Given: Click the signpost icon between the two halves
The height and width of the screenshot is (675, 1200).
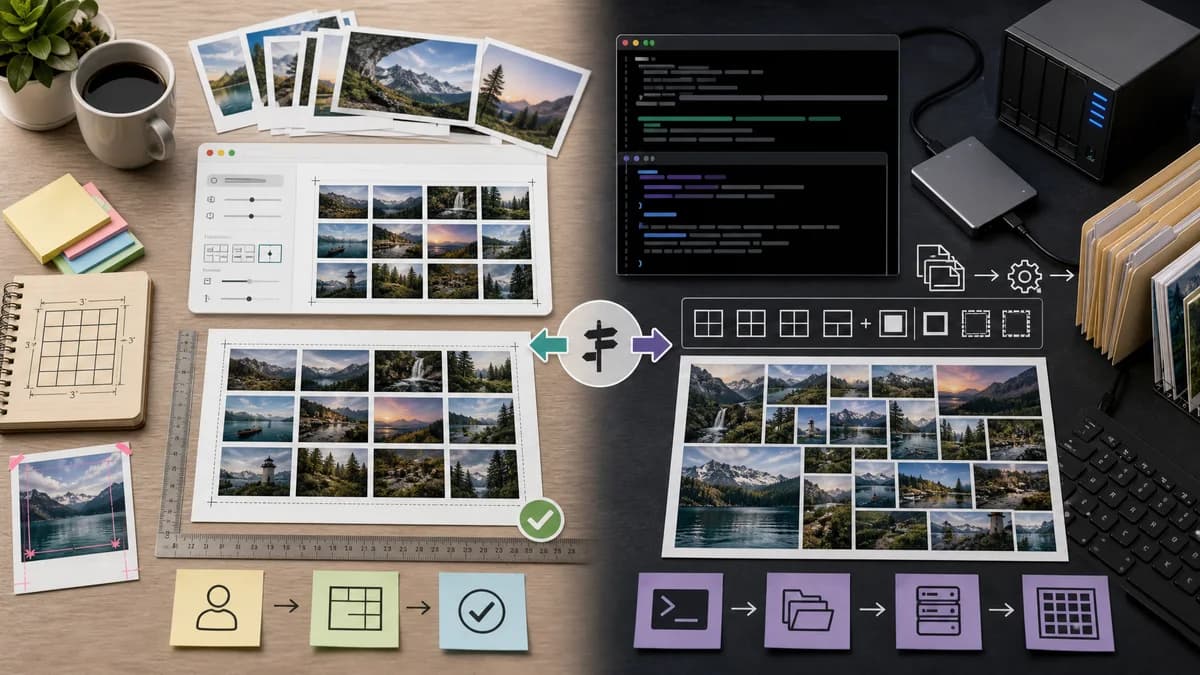Looking at the screenshot, I should tap(600, 345).
